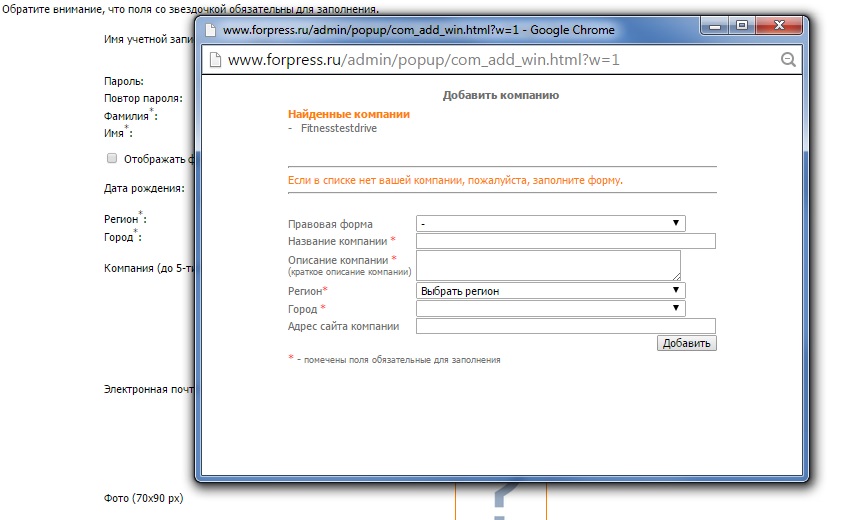Toggle the Отображать checkbox in background form
Screen dimensions: 853x520
tap(112, 158)
